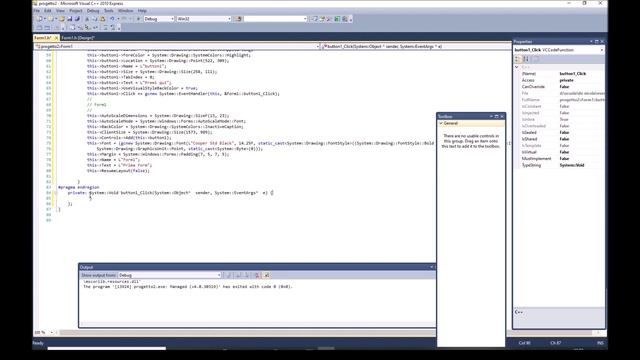Click the Add New Item toolbar icon
The width and height of the screenshot is (640, 360).
51,19
